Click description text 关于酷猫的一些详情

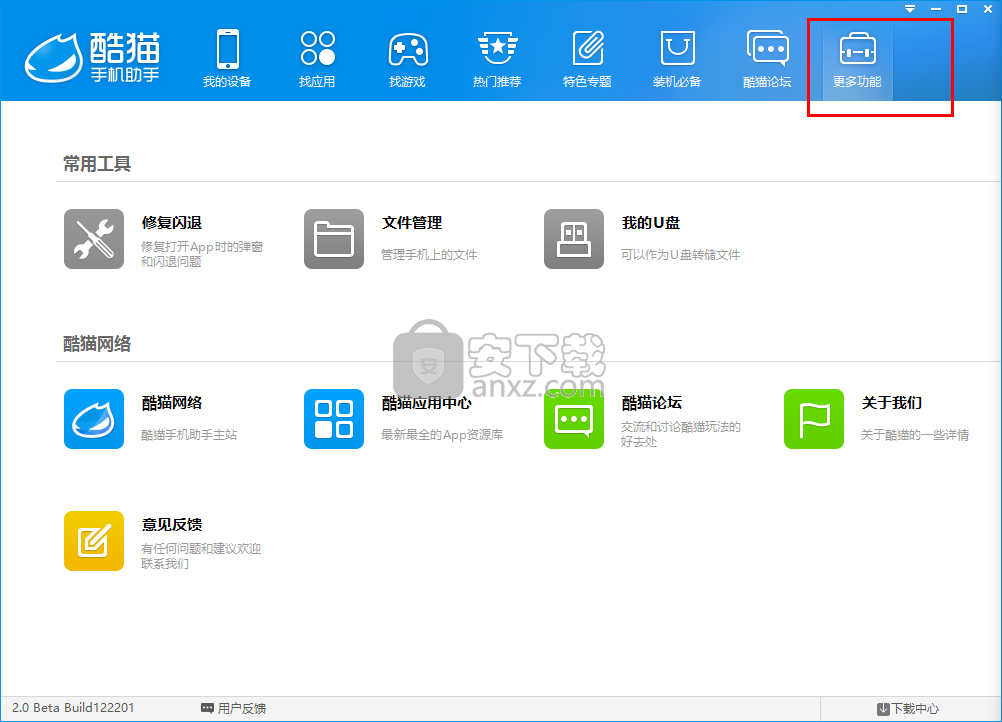(915, 435)
